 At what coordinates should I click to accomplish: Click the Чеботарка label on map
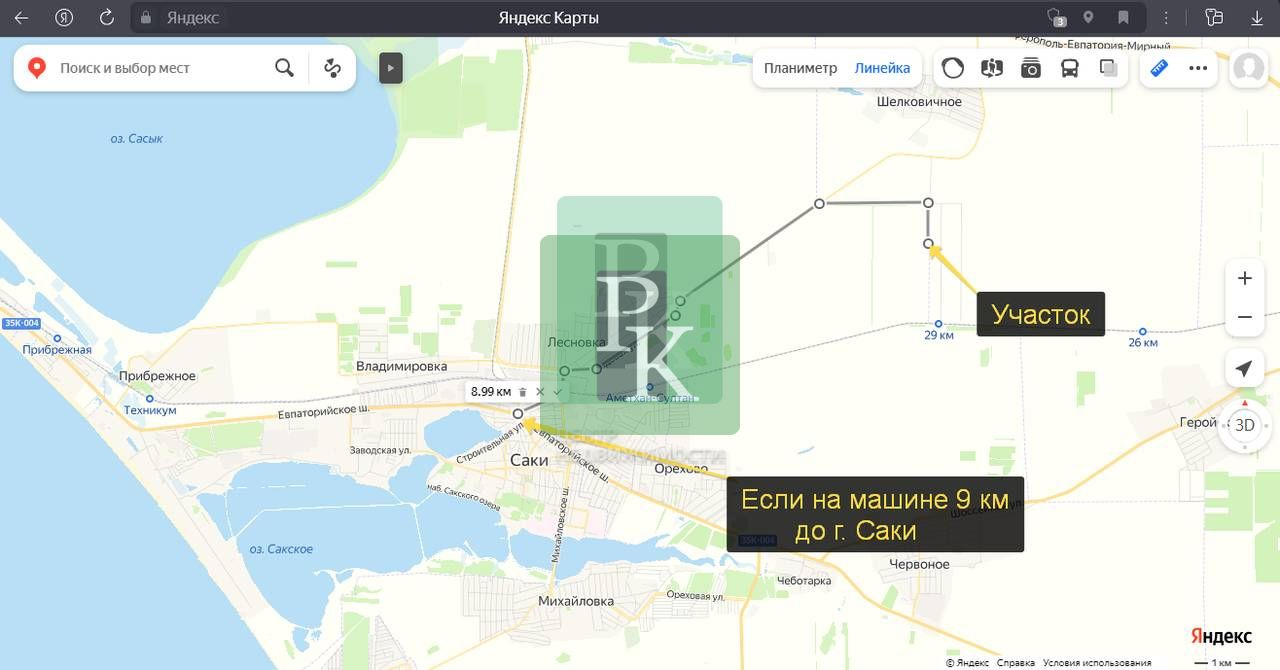pos(805,581)
